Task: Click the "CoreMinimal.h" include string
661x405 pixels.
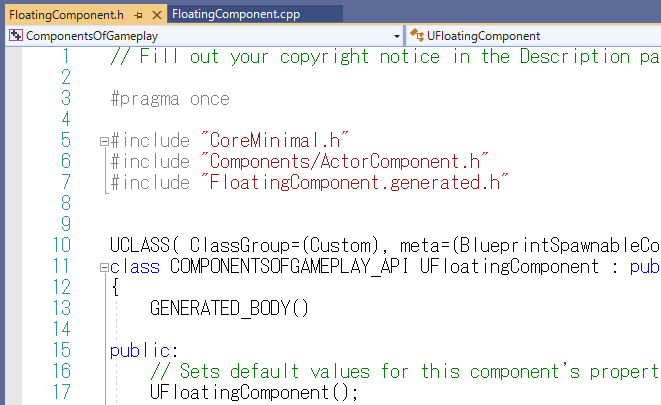Action: pos(275,140)
